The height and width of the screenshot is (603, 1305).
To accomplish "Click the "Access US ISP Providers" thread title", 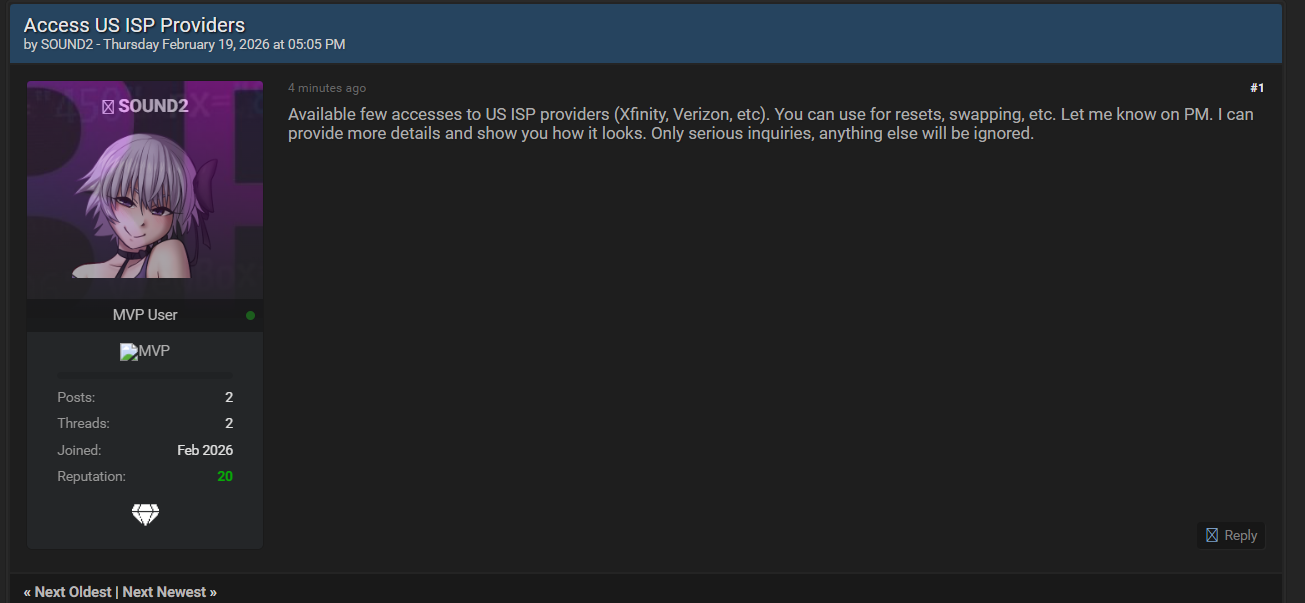I will pyautogui.click(x=134, y=25).
